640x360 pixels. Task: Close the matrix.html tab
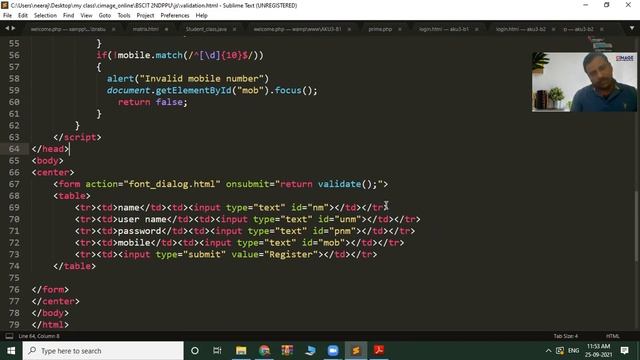pos(166,29)
